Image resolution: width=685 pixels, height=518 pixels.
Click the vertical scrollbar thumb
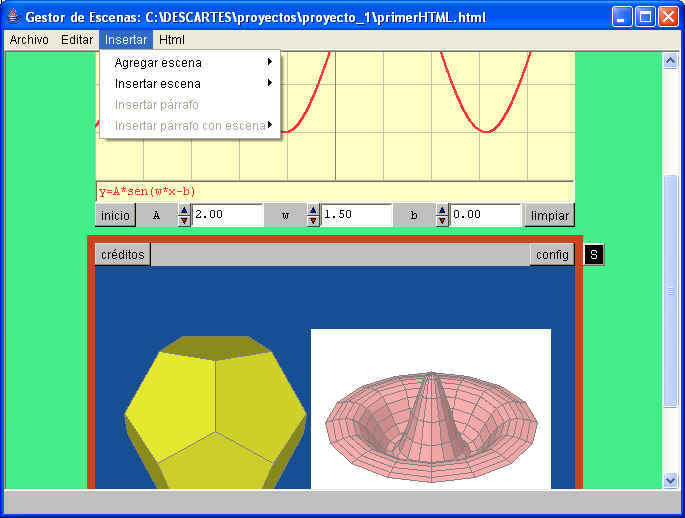pos(671,291)
